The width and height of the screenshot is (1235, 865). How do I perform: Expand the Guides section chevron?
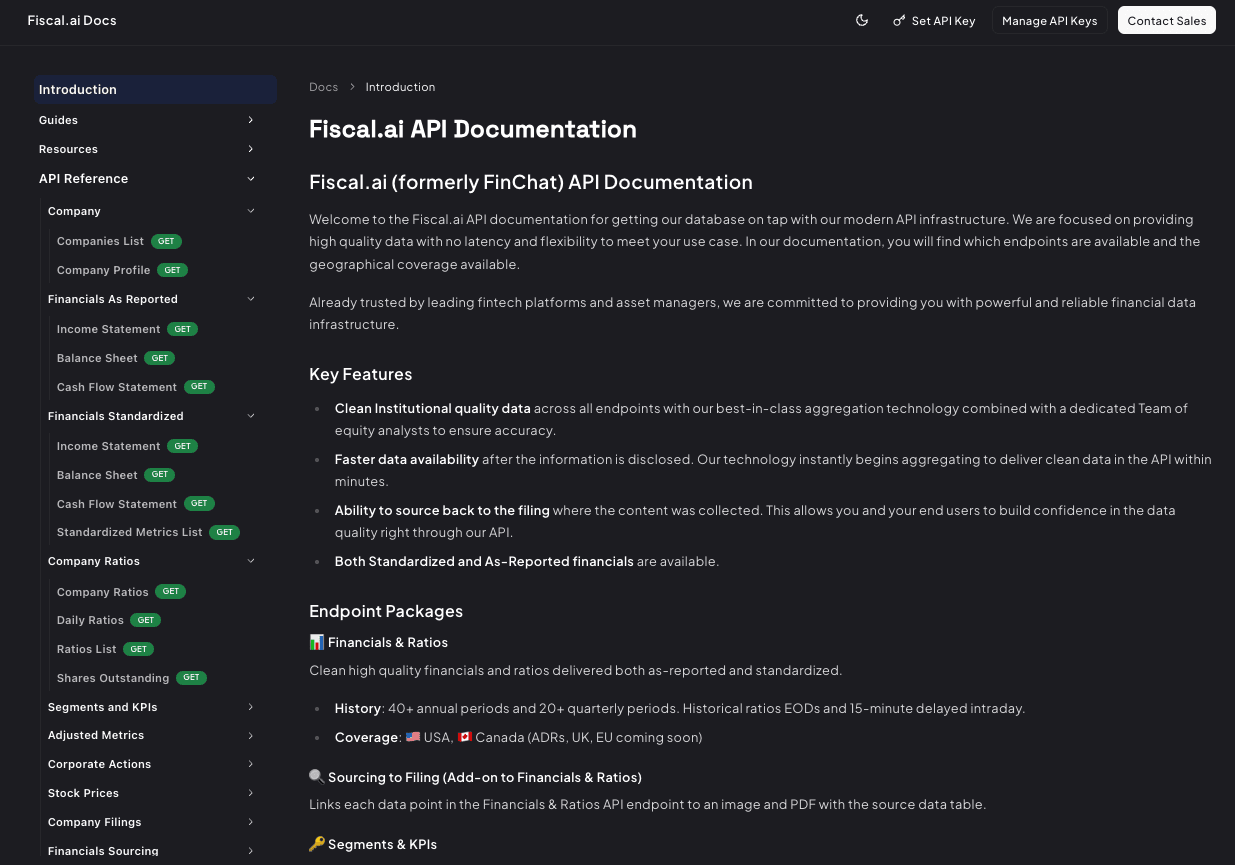pos(251,119)
